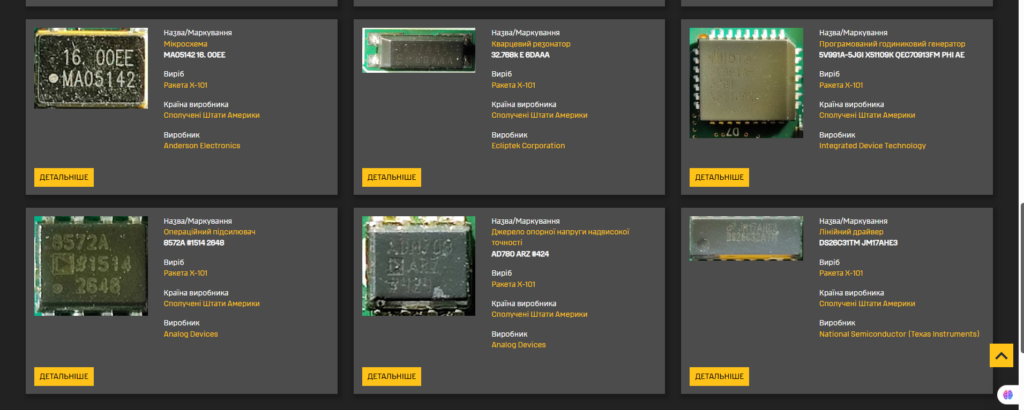Click the quartz resonator photo

[419, 50]
